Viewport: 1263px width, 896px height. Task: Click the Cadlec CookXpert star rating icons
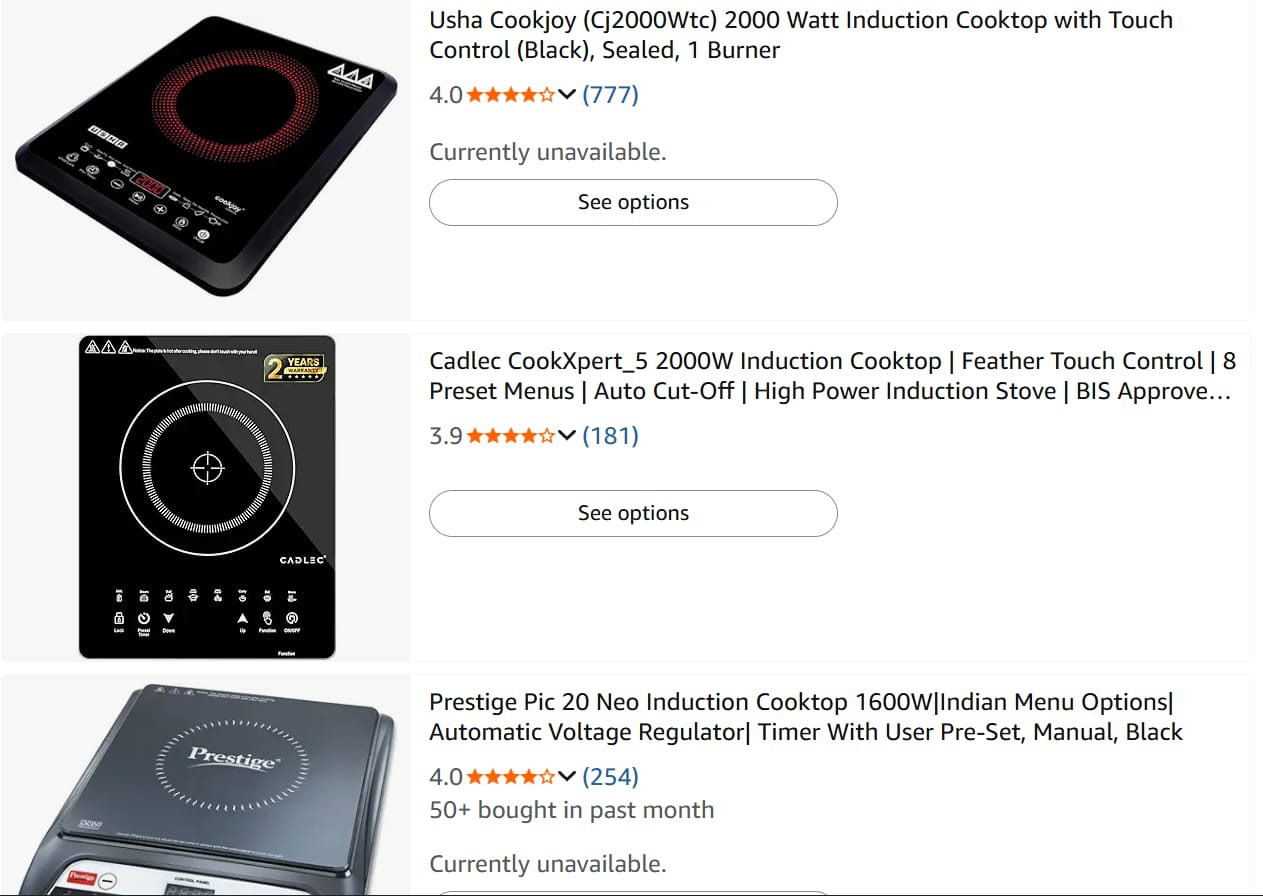click(x=510, y=436)
